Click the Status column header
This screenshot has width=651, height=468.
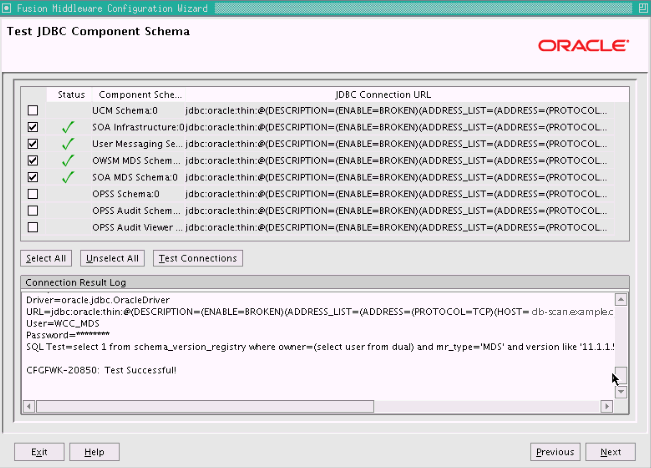[71, 95]
